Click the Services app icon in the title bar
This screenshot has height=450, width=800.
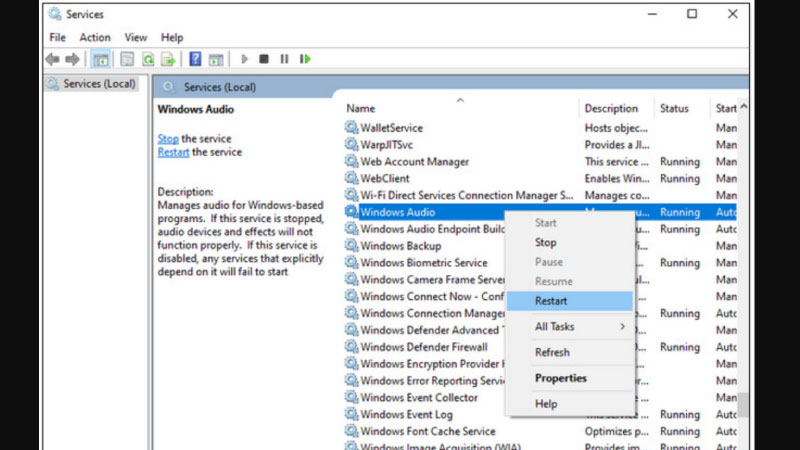pyautogui.click(x=55, y=14)
